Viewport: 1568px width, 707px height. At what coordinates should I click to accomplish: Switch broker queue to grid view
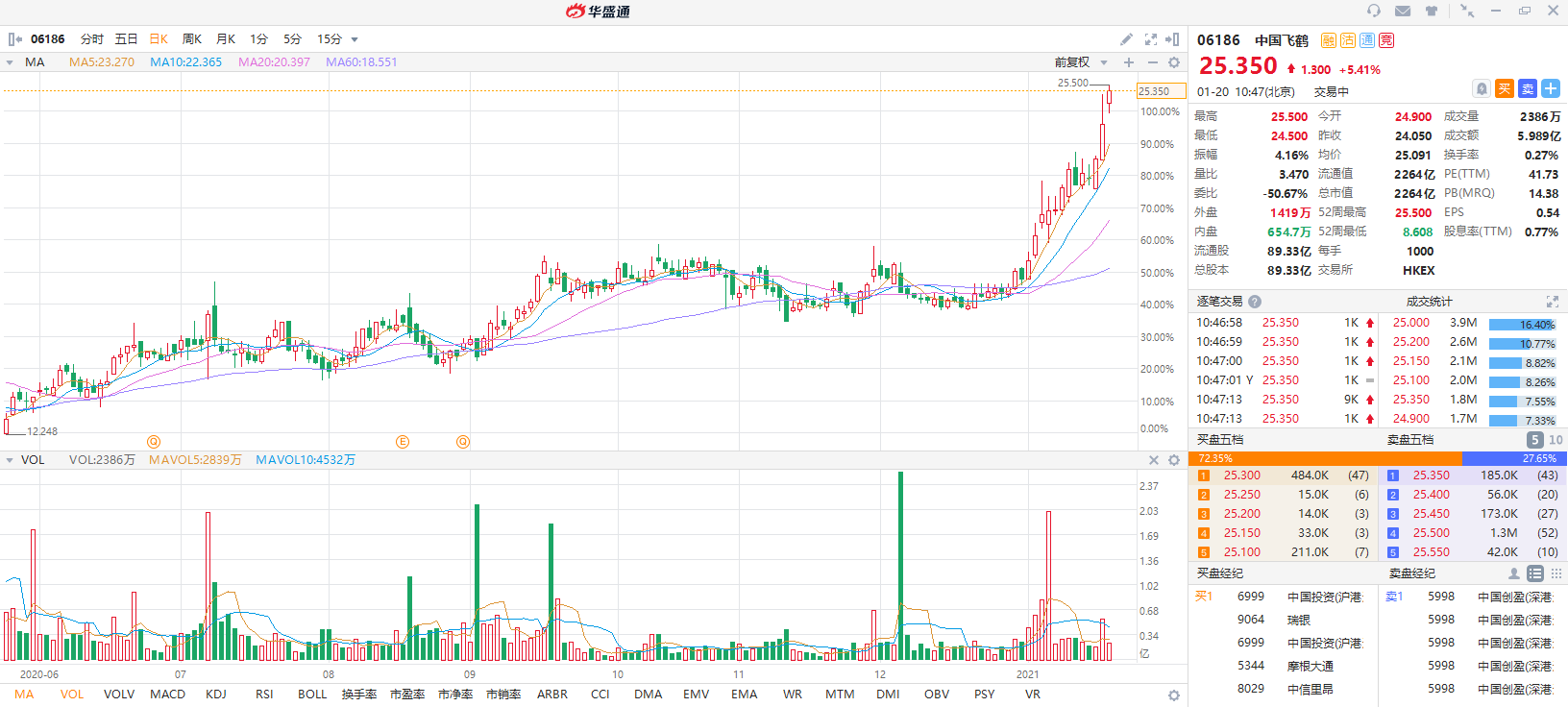point(1556,573)
